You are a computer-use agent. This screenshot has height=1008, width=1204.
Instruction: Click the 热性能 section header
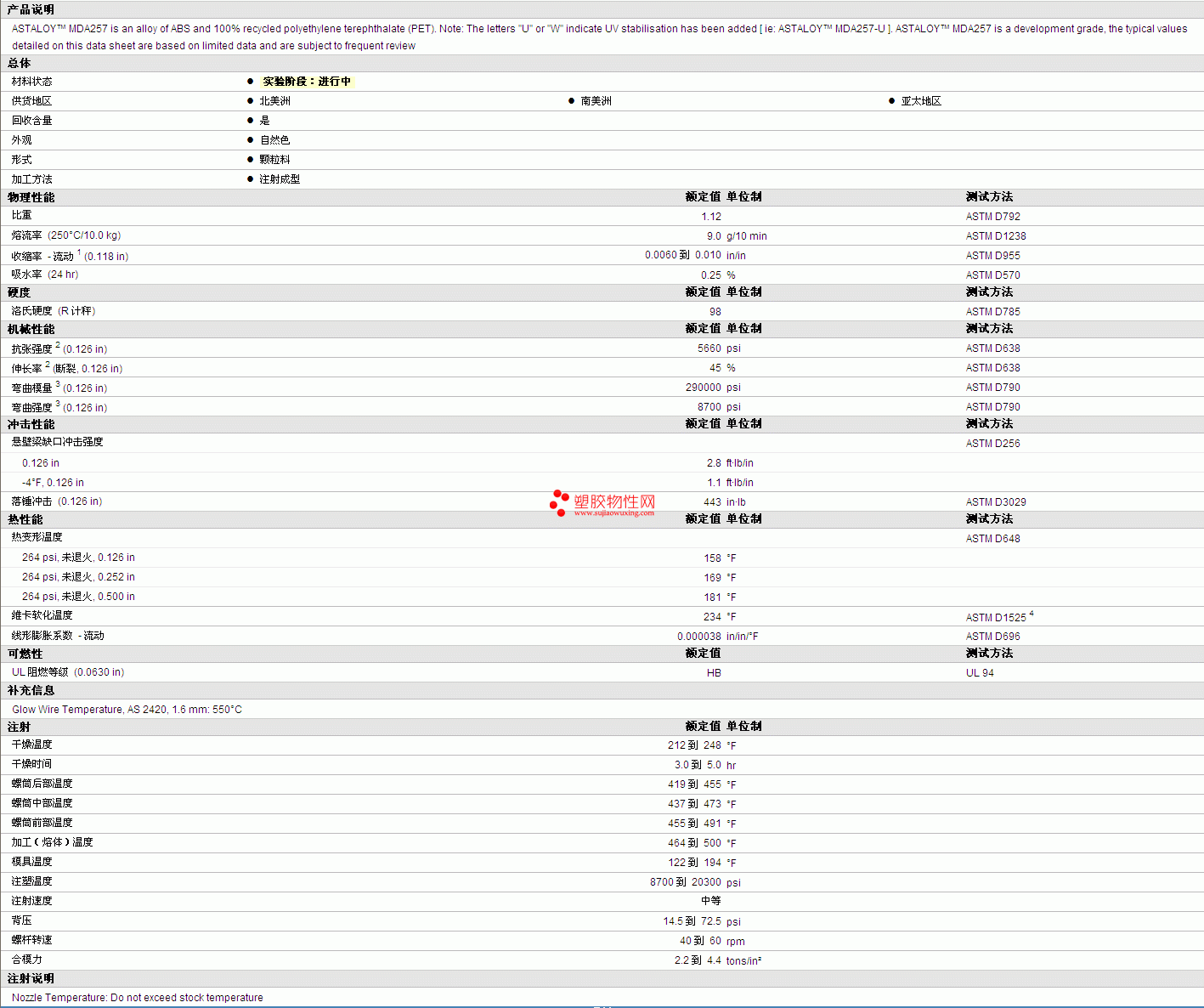tap(25, 519)
